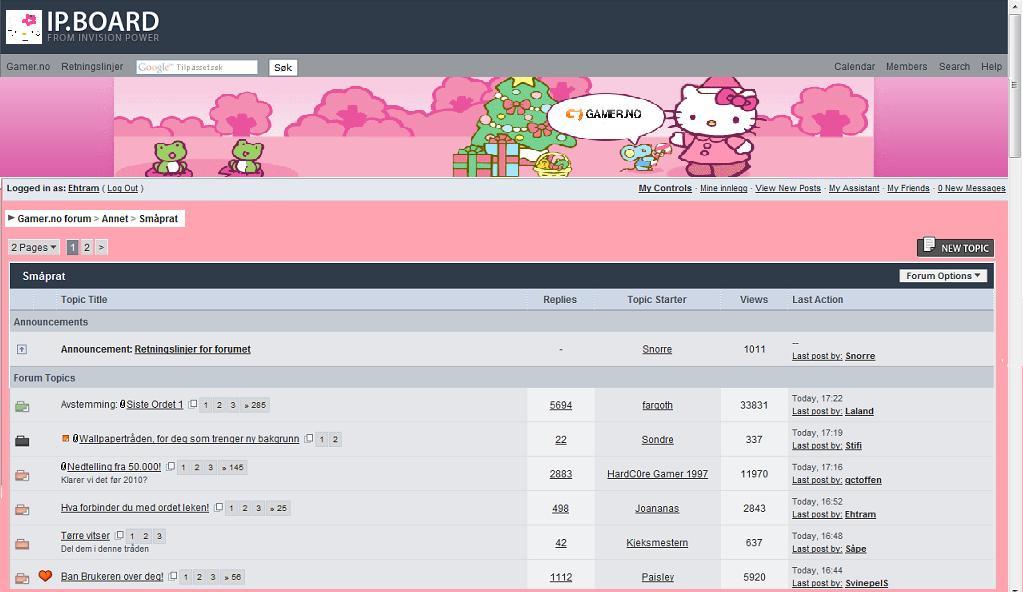
Task: Click the announcement icon beside Retningslinjer for forumet
Action: tap(22, 349)
